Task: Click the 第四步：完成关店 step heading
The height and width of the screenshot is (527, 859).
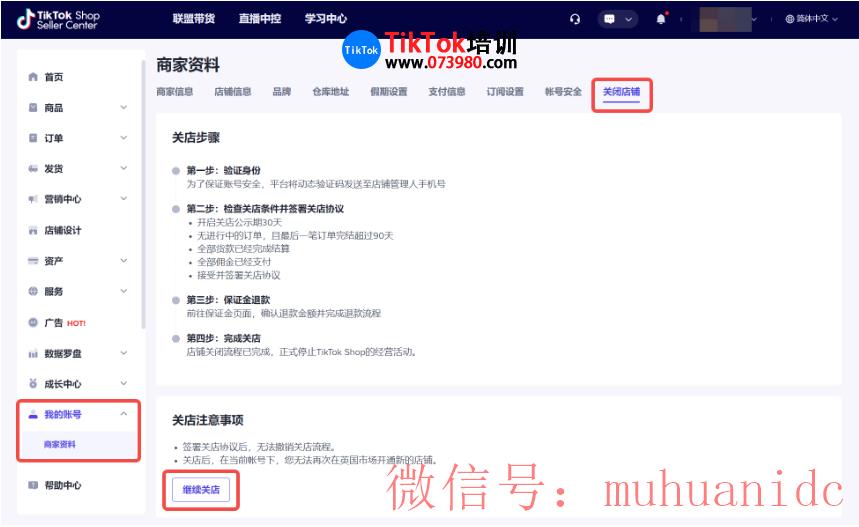Action: (224, 338)
